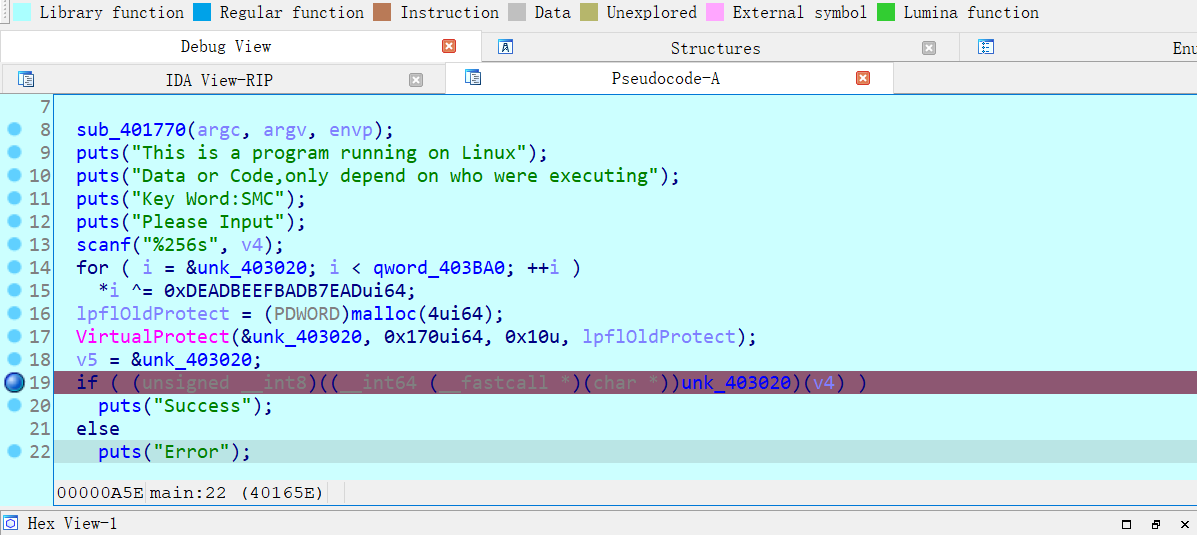Toggle breakpoint dot on line 13

pyautogui.click(x=15, y=245)
